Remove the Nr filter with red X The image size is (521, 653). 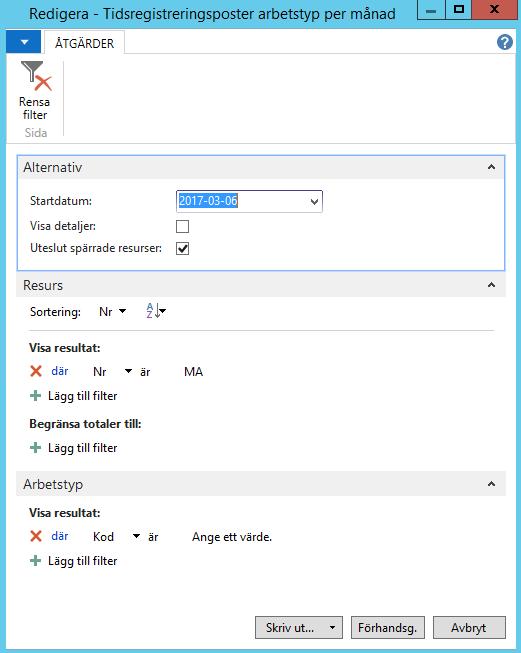tap(36, 371)
